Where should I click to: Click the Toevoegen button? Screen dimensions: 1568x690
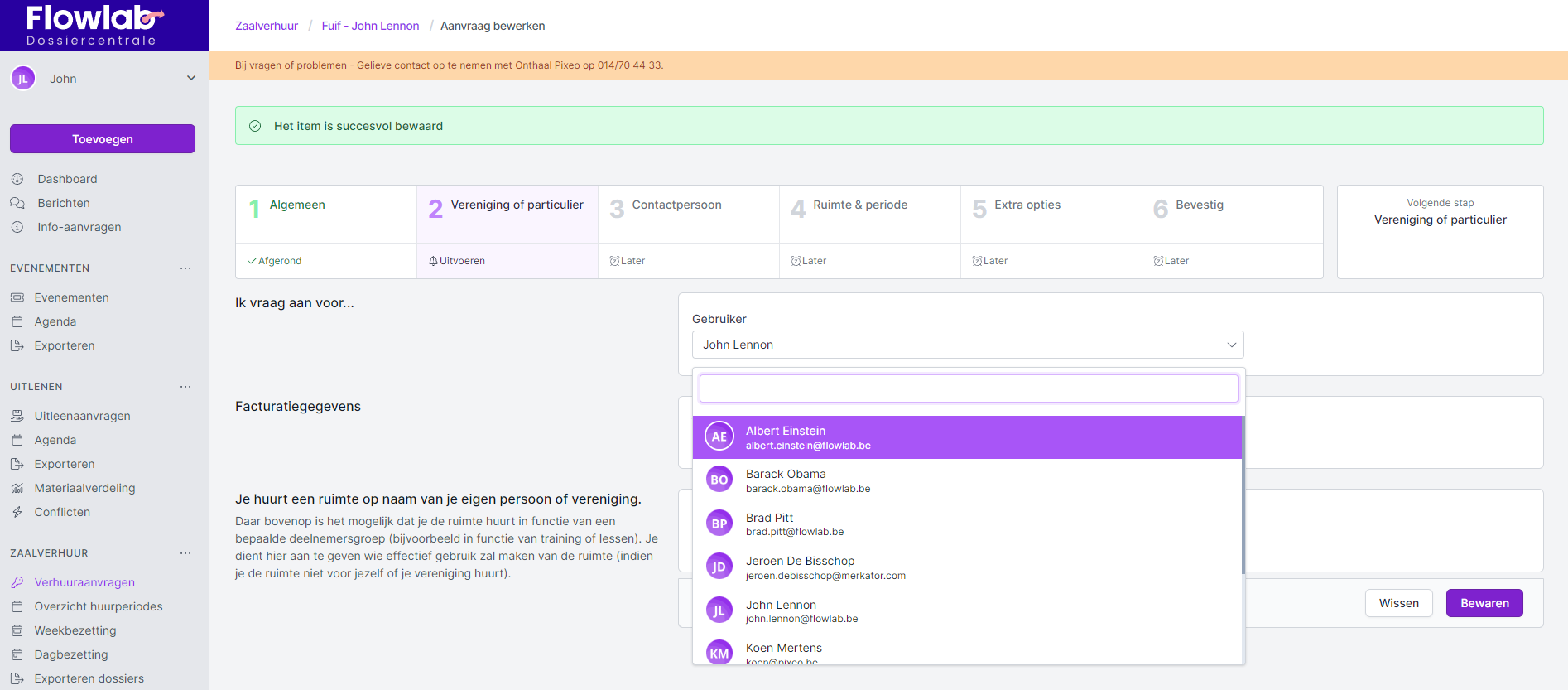pyautogui.click(x=103, y=139)
